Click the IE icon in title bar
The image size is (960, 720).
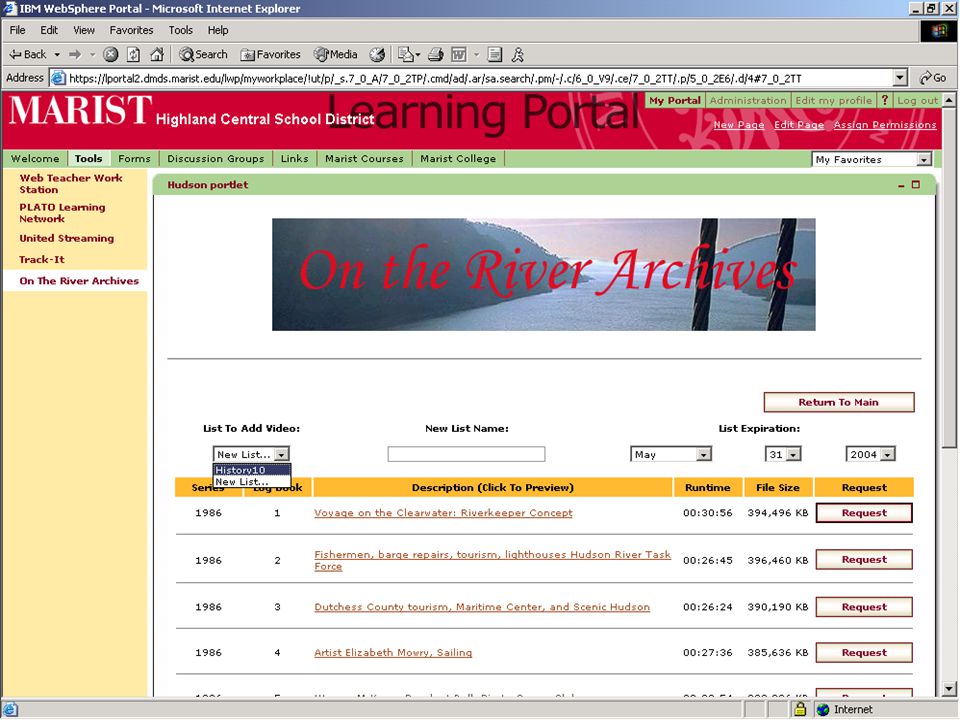click(9, 9)
